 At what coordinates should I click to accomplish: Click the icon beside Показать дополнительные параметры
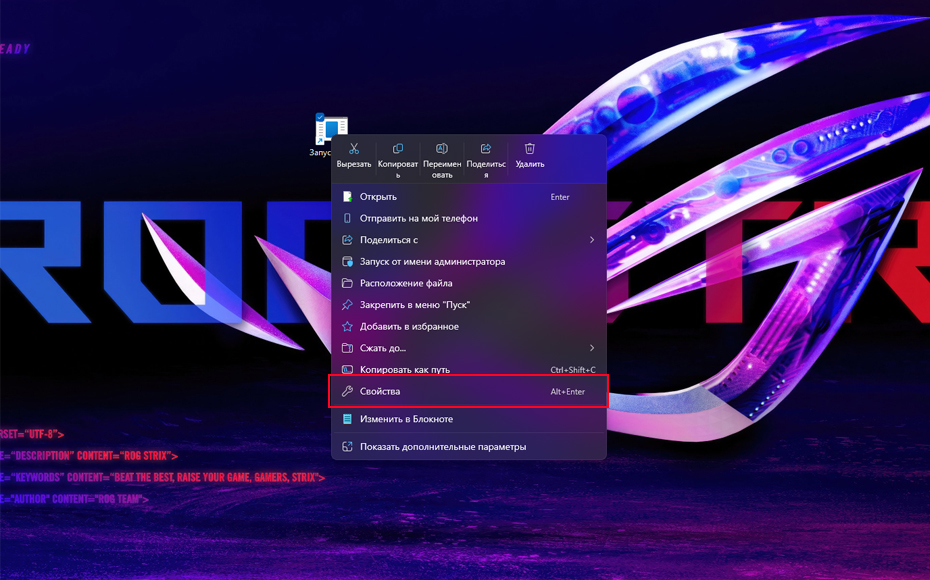[x=348, y=447]
